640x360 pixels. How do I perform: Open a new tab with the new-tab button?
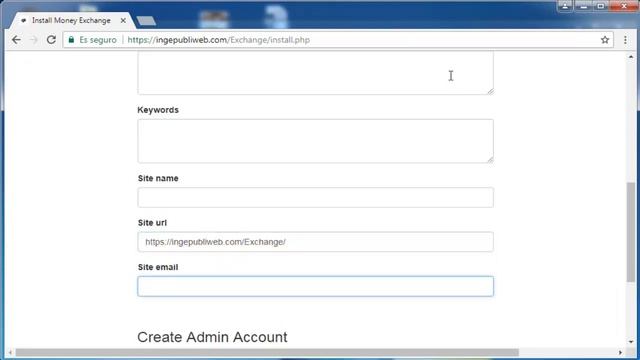click(x=146, y=20)
